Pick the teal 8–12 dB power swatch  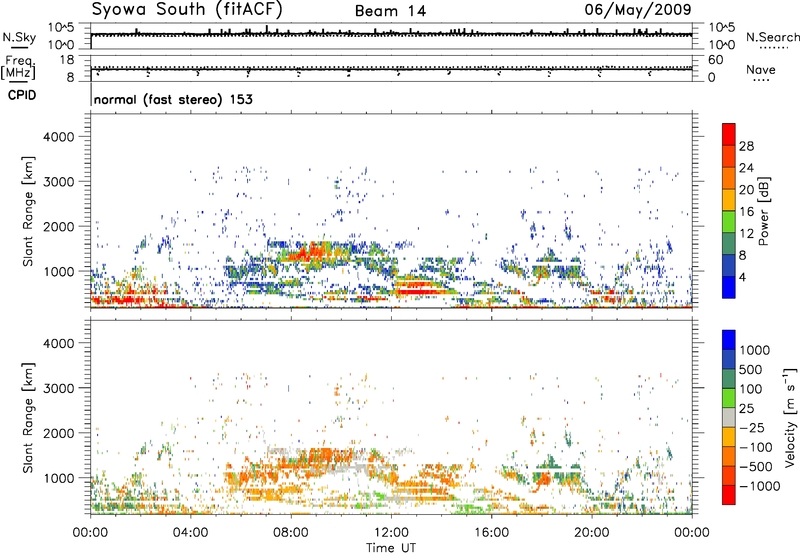click(729, 244)
